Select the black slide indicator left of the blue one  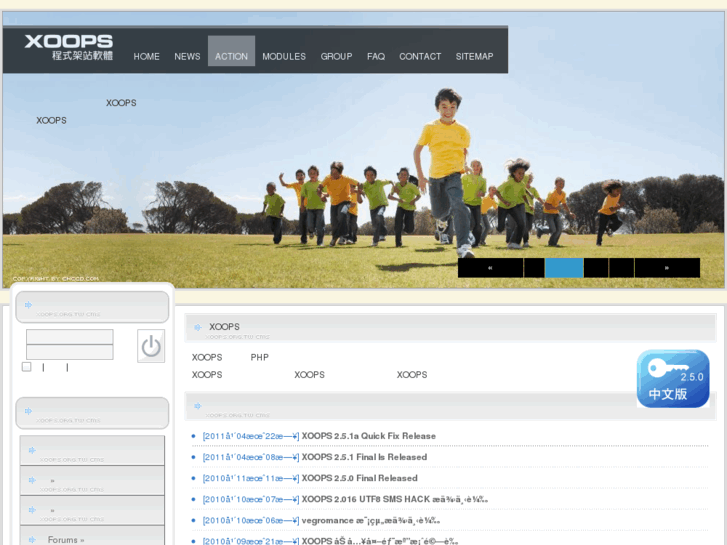tap(534, 268)
